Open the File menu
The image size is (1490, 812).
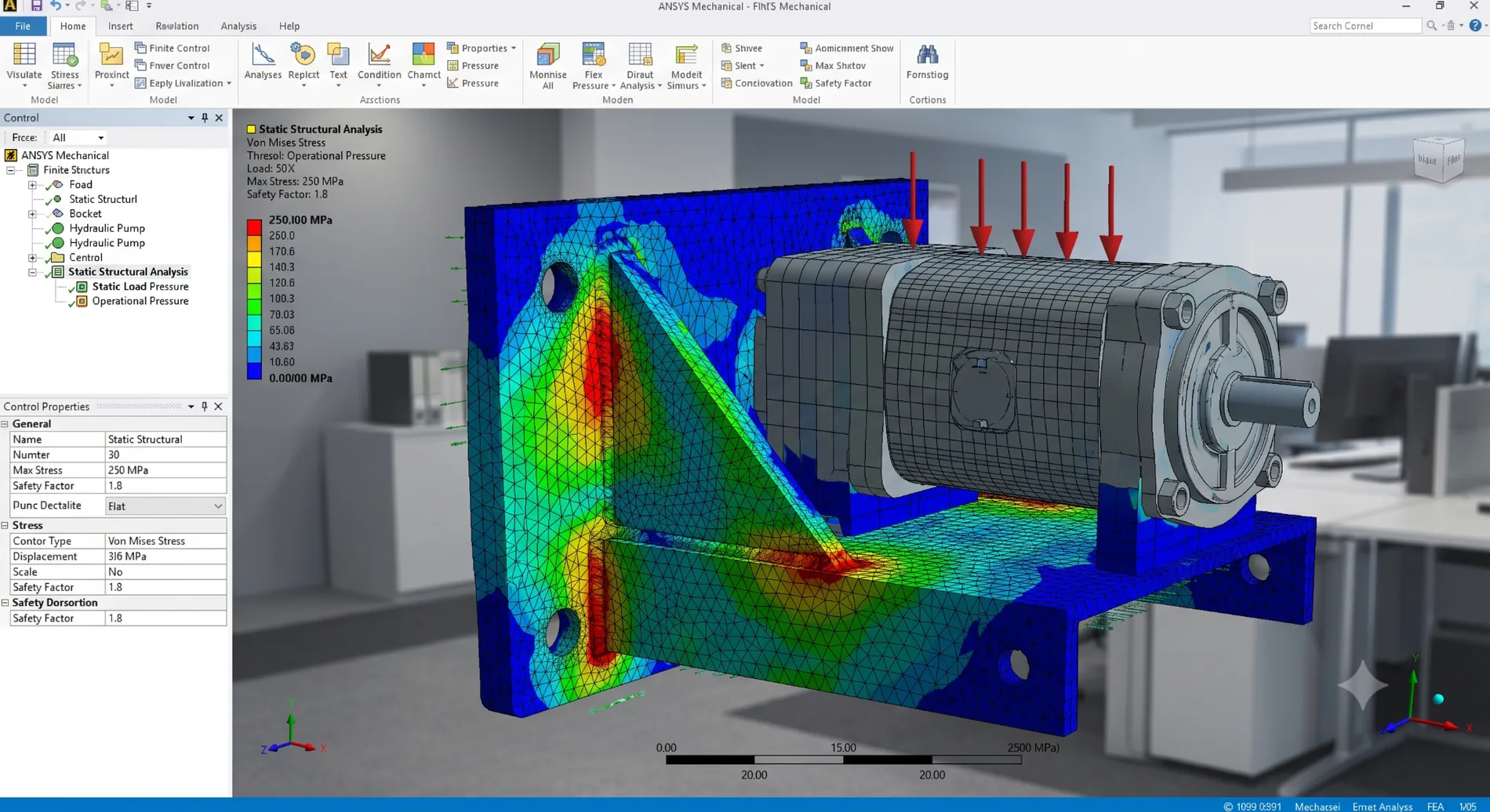click(23, 26)
